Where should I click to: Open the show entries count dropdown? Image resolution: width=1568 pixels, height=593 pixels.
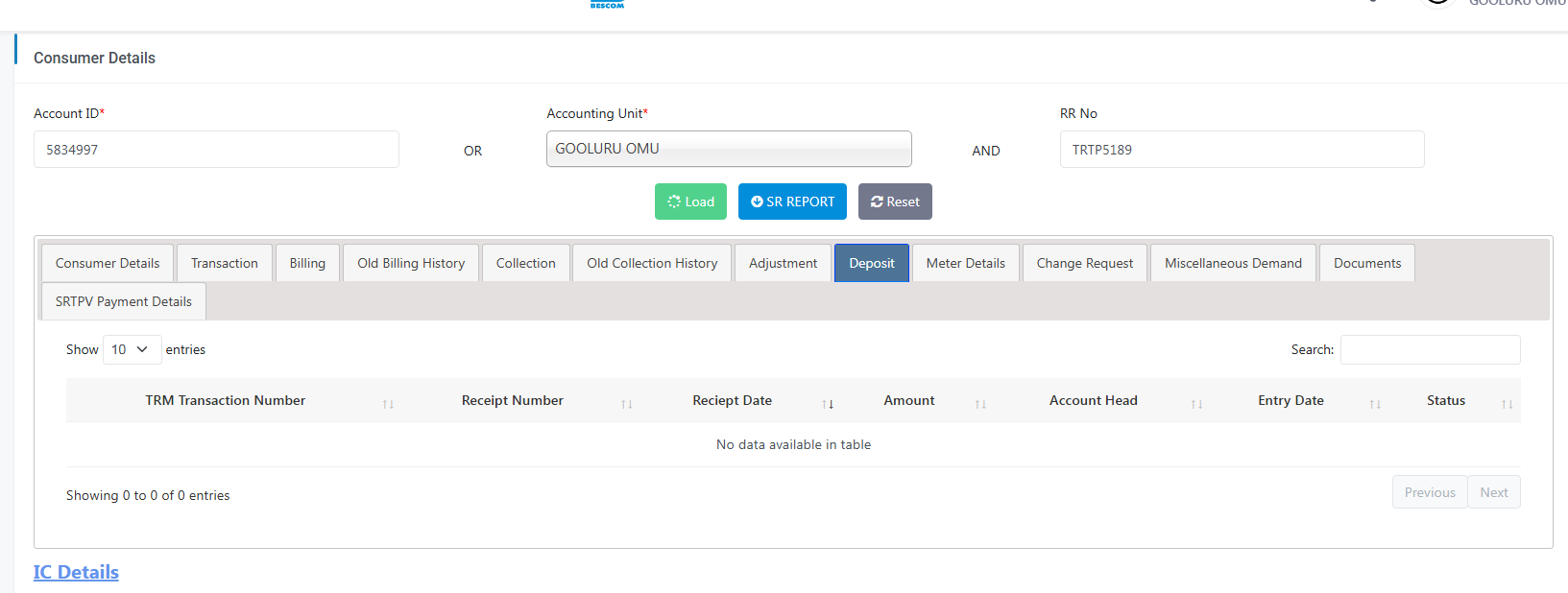(132, 349)
